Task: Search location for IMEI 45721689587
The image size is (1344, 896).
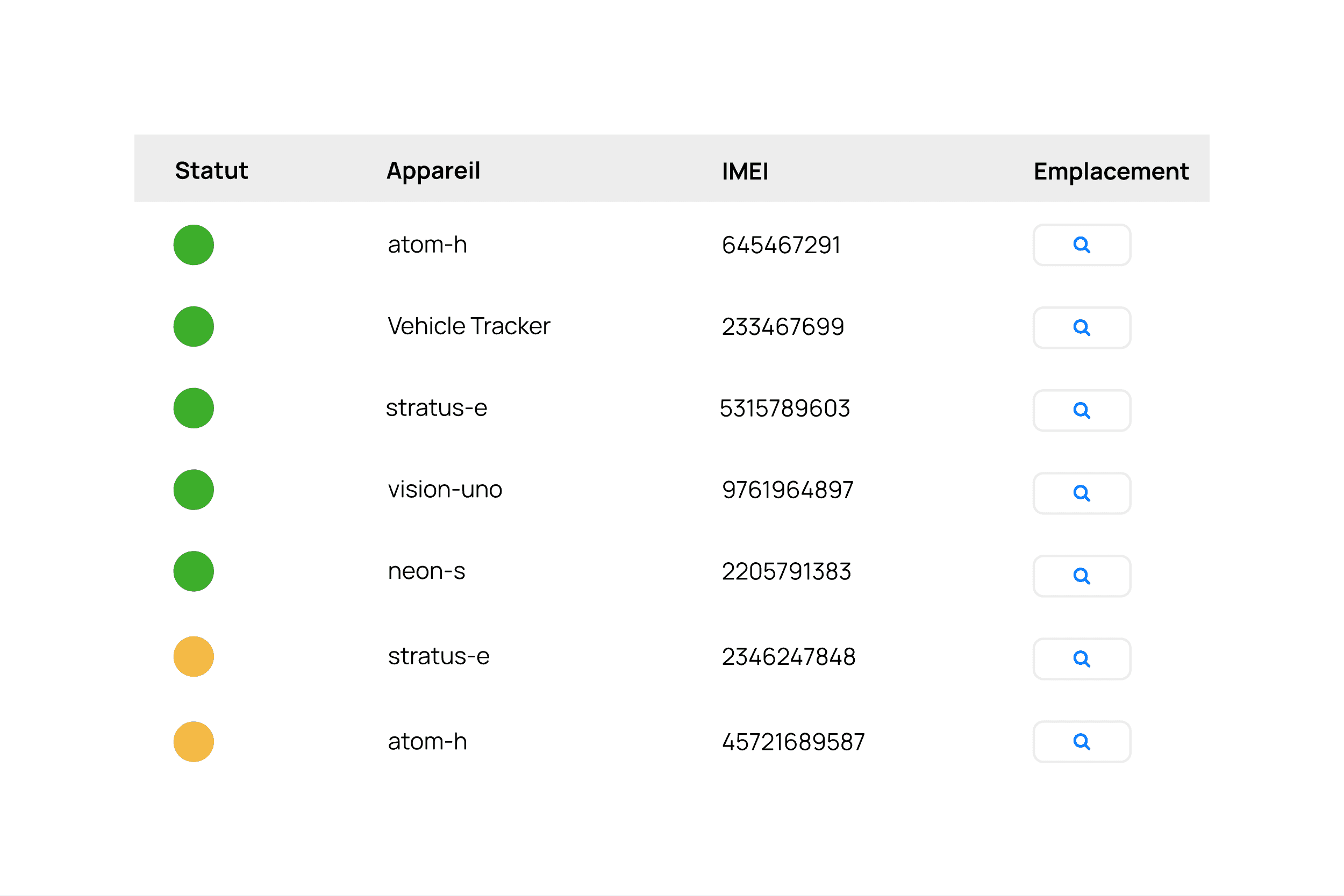Action: click(x=1081, y=742)
